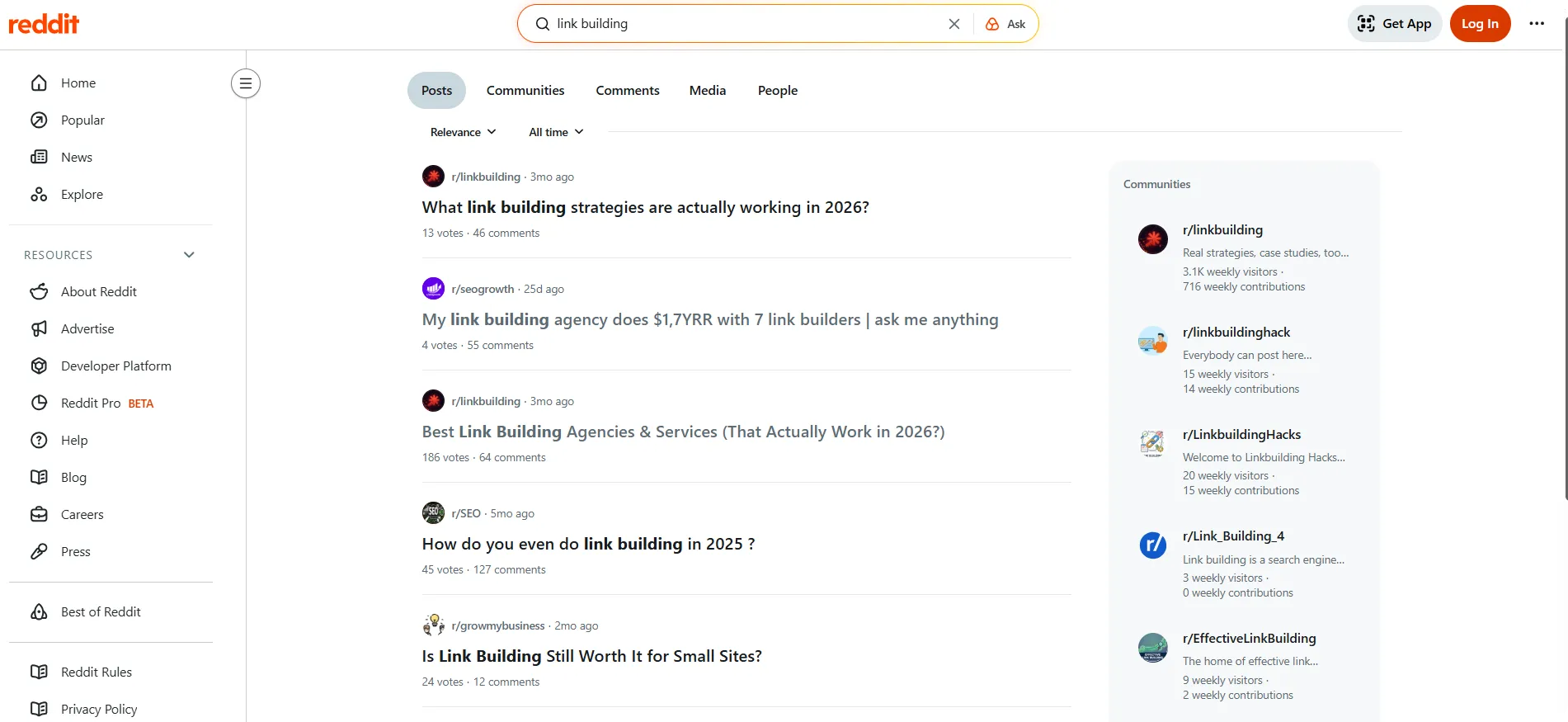Click r/SEO subreddit link on post
This screenshot has width=1568, height=722.
pos(466,514)
